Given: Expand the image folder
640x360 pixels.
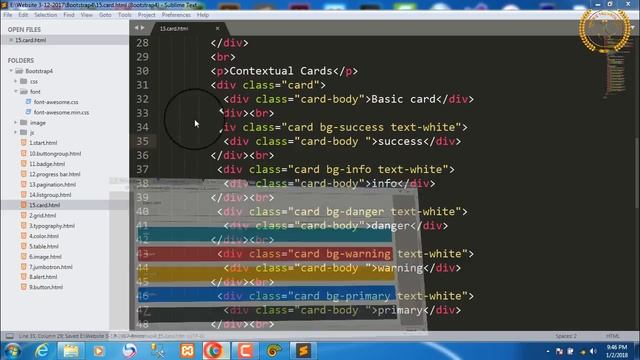Looking at the screenshot, I should (x=16, y=122).
